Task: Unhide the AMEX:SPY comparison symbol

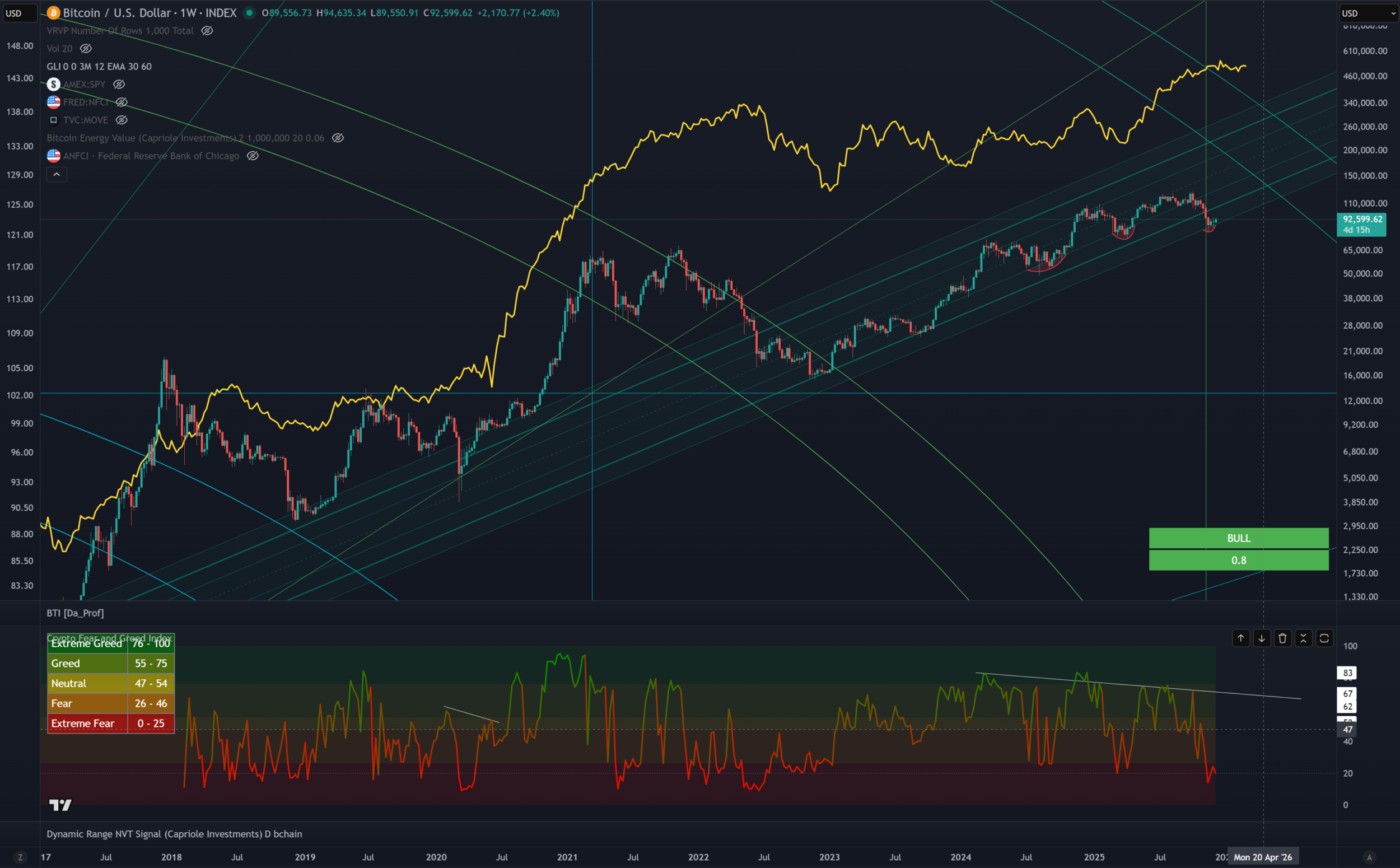Action: [119, 85]
